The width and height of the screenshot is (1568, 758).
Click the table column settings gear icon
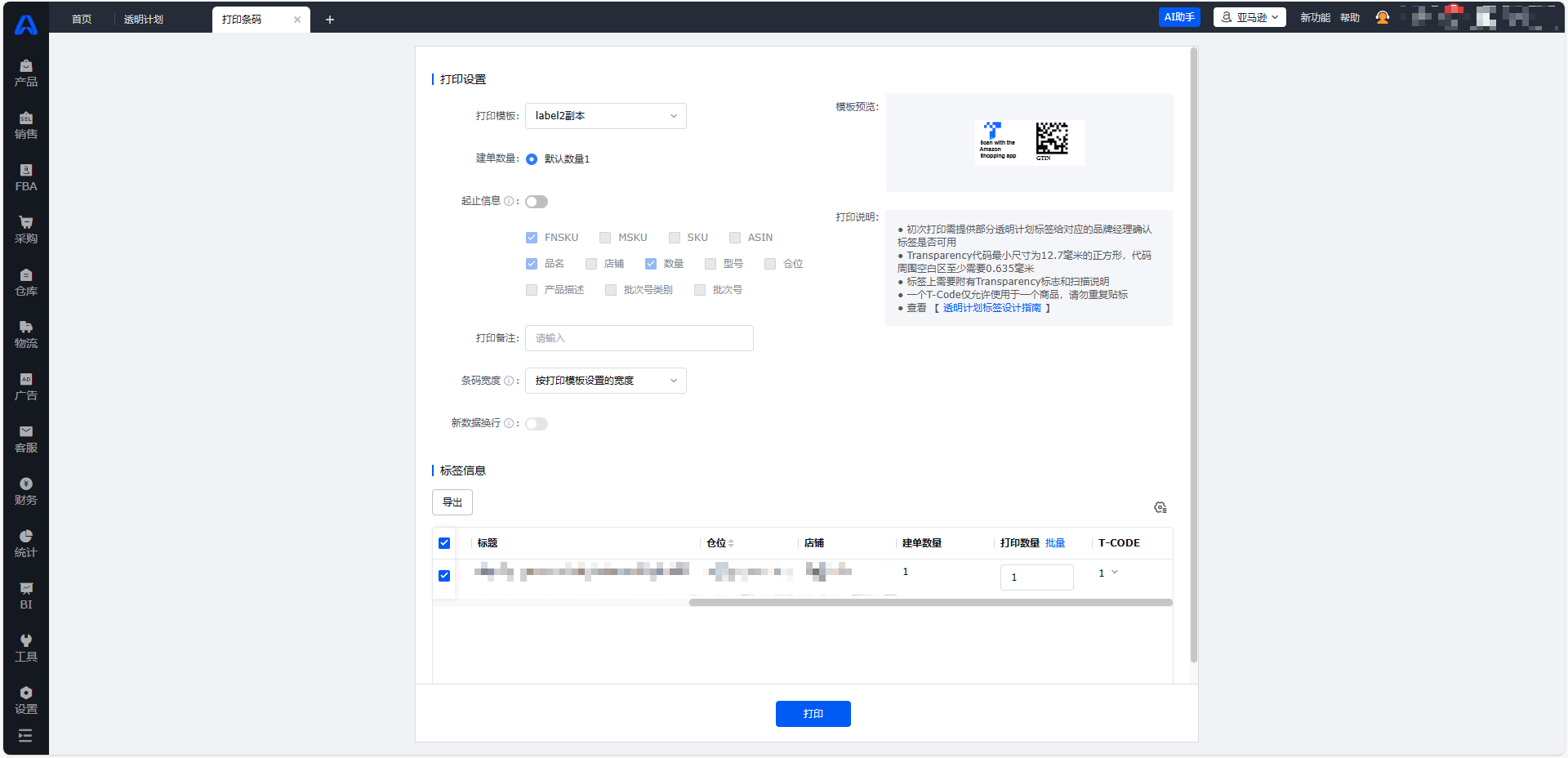click(x=1160, y=507)
